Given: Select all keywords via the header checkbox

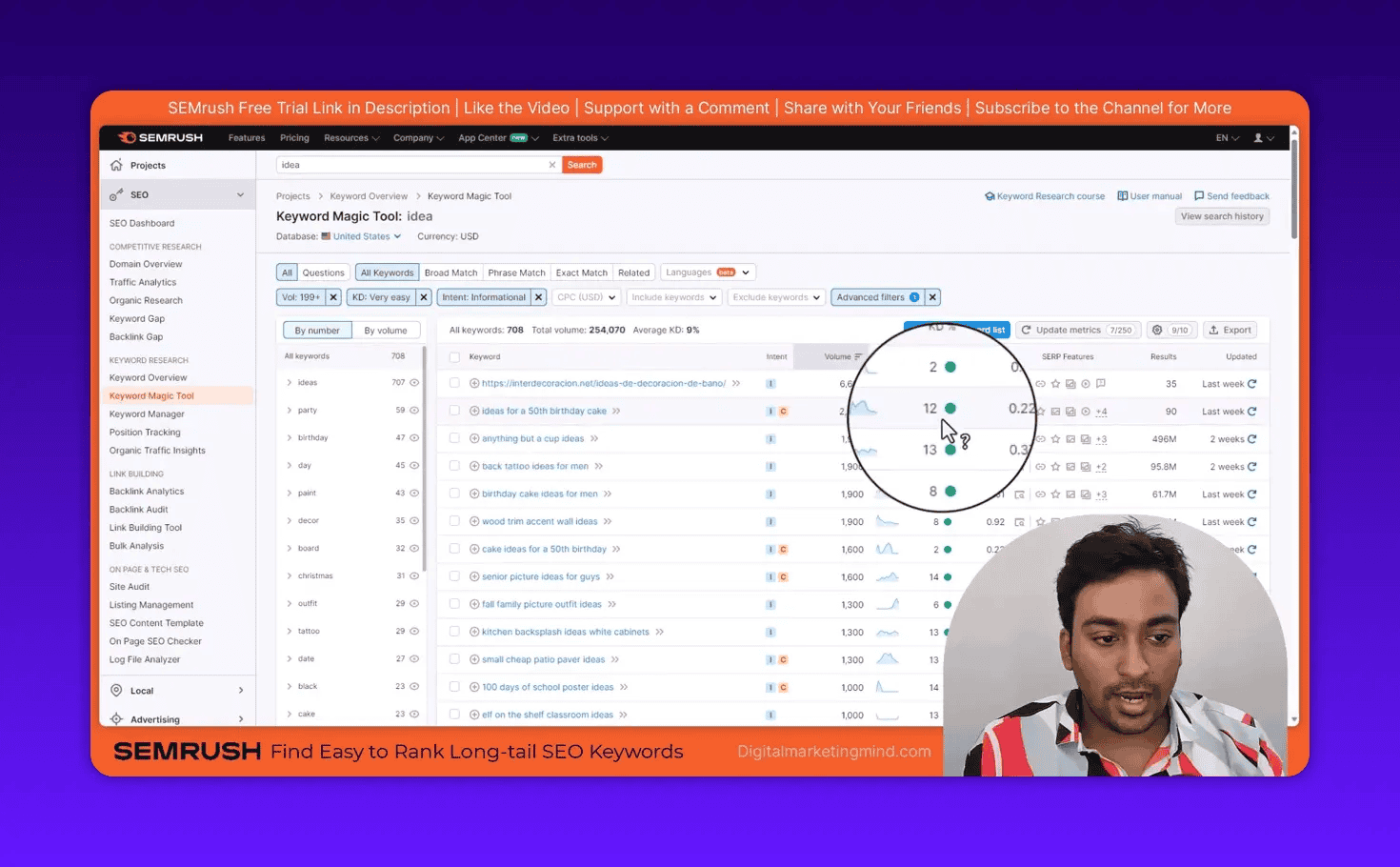Looking at the screenshot, I should pyautogui.click(x=454, y=355).
